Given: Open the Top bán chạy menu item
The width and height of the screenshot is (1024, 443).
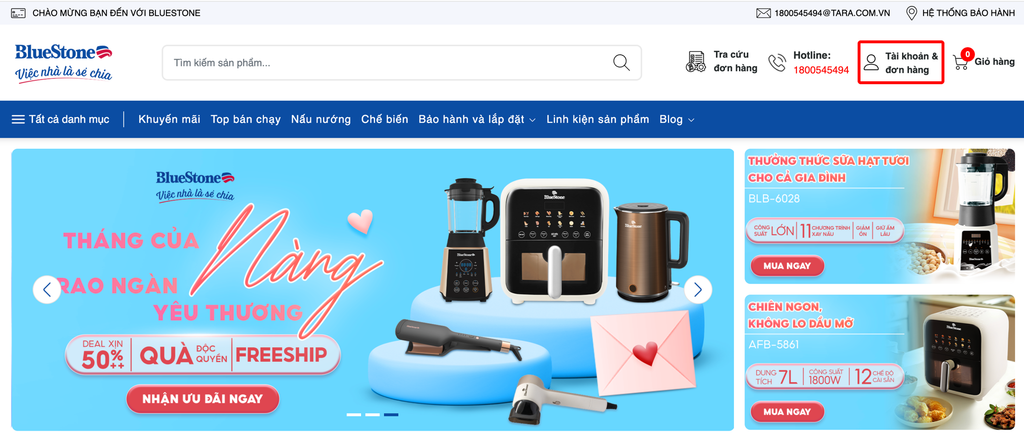Looking at the screenshot, I should coord(246,119).
